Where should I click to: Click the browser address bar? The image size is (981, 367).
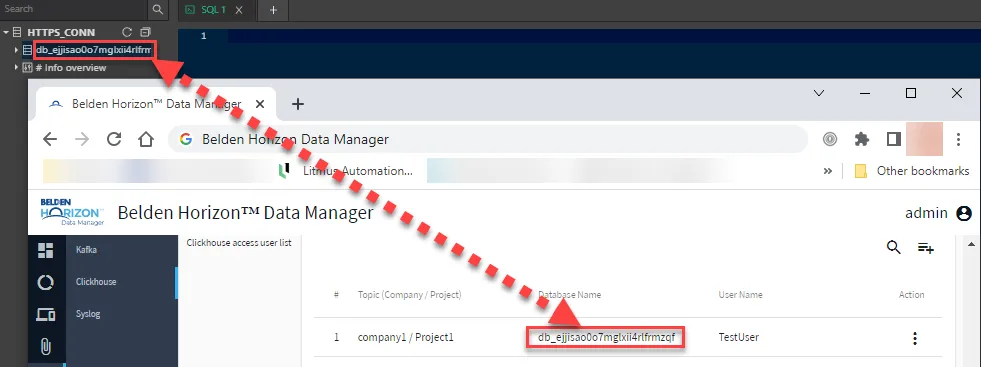coord(488,139)
